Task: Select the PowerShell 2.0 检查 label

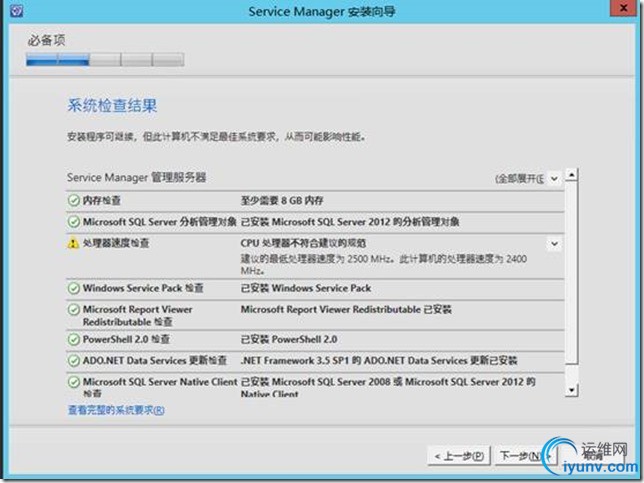Action: [x=126, y=340]
